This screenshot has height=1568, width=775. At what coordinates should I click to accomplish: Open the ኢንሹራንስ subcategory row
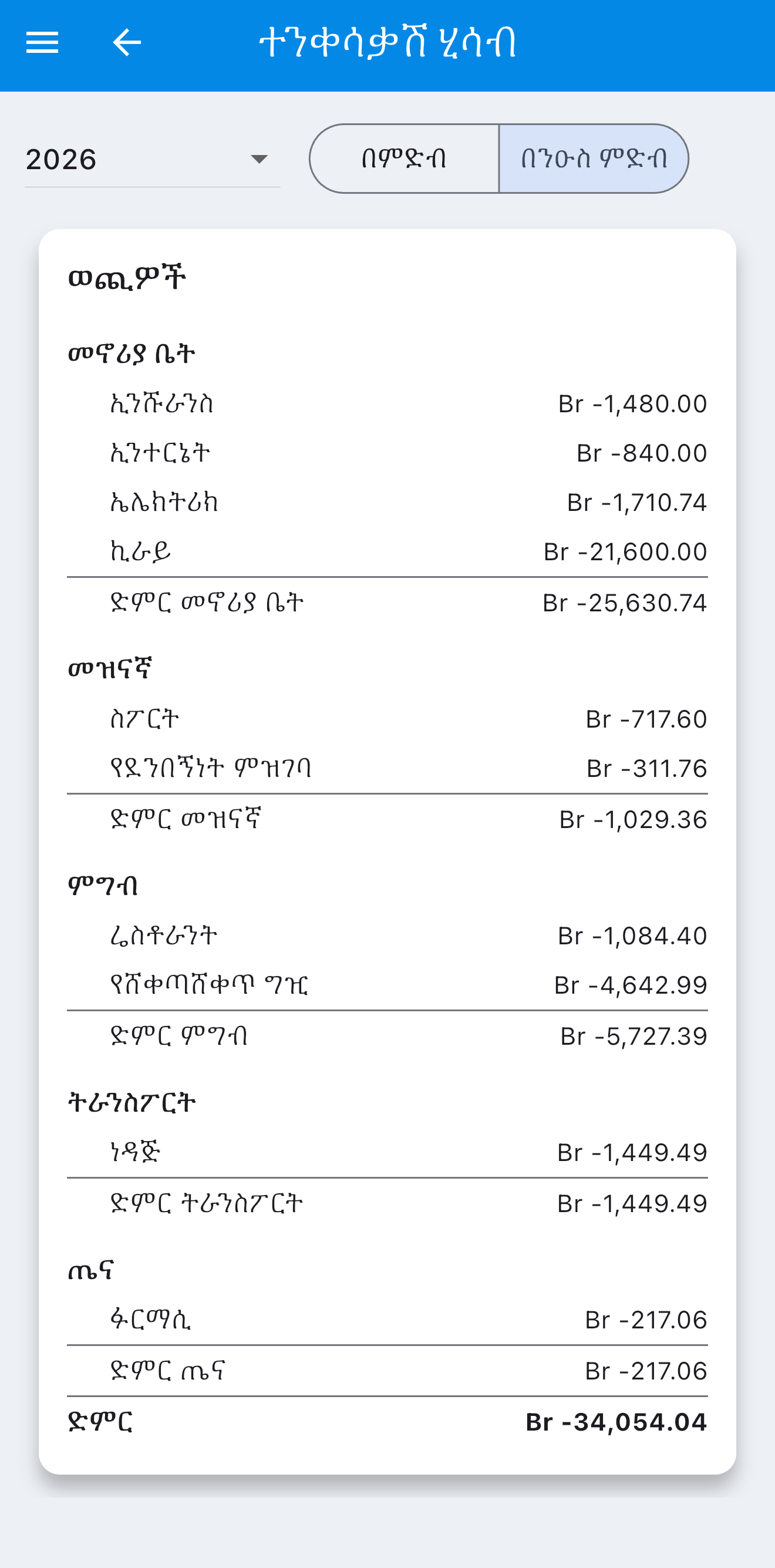[387, 404]
